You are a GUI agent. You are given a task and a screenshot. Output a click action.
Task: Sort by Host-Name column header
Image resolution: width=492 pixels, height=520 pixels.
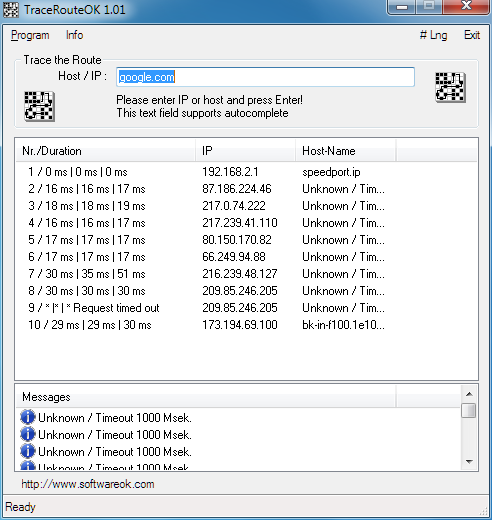tap(346, 151)
